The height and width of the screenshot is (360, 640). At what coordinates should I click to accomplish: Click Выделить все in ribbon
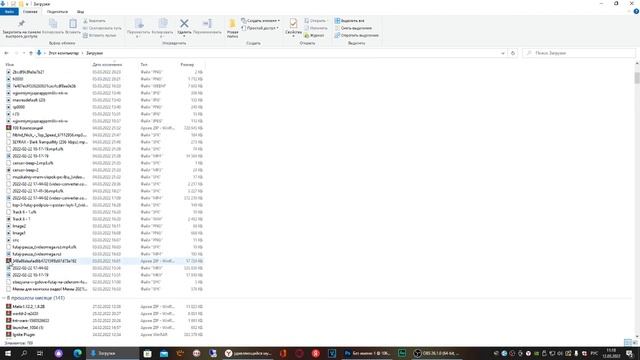point(349,21)
